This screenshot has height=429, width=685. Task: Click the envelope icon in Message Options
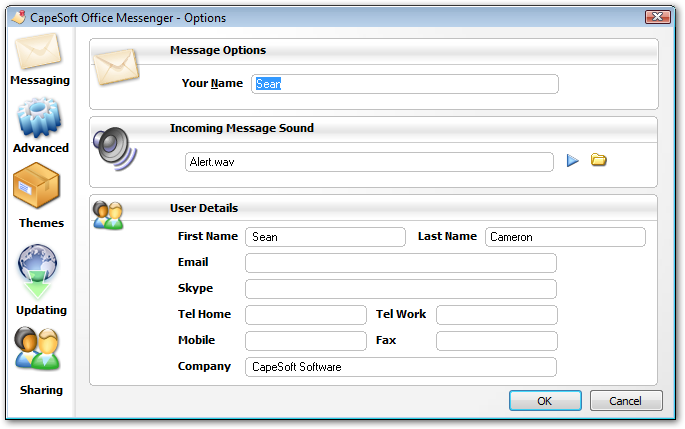click(x=118, y=67)
